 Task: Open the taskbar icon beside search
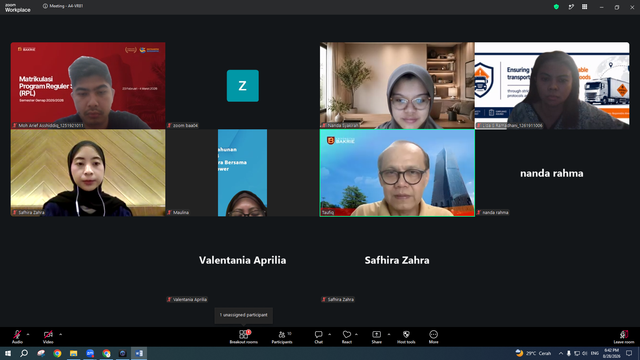pos(41,353)
